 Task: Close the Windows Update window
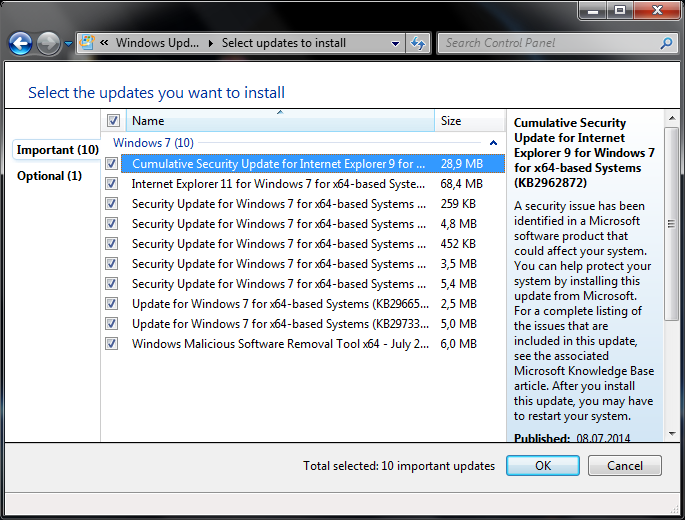657,10
